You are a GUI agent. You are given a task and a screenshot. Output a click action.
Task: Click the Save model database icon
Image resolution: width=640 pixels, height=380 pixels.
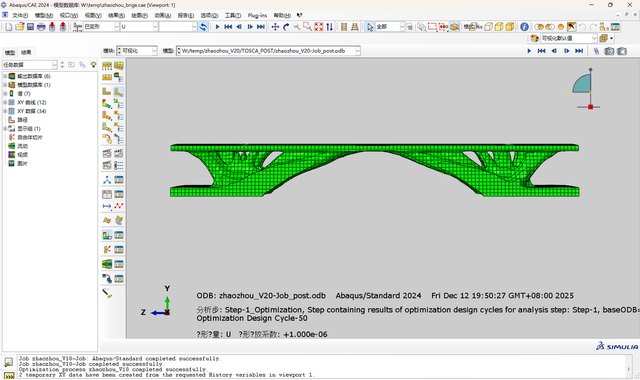[x=30, y=27]
